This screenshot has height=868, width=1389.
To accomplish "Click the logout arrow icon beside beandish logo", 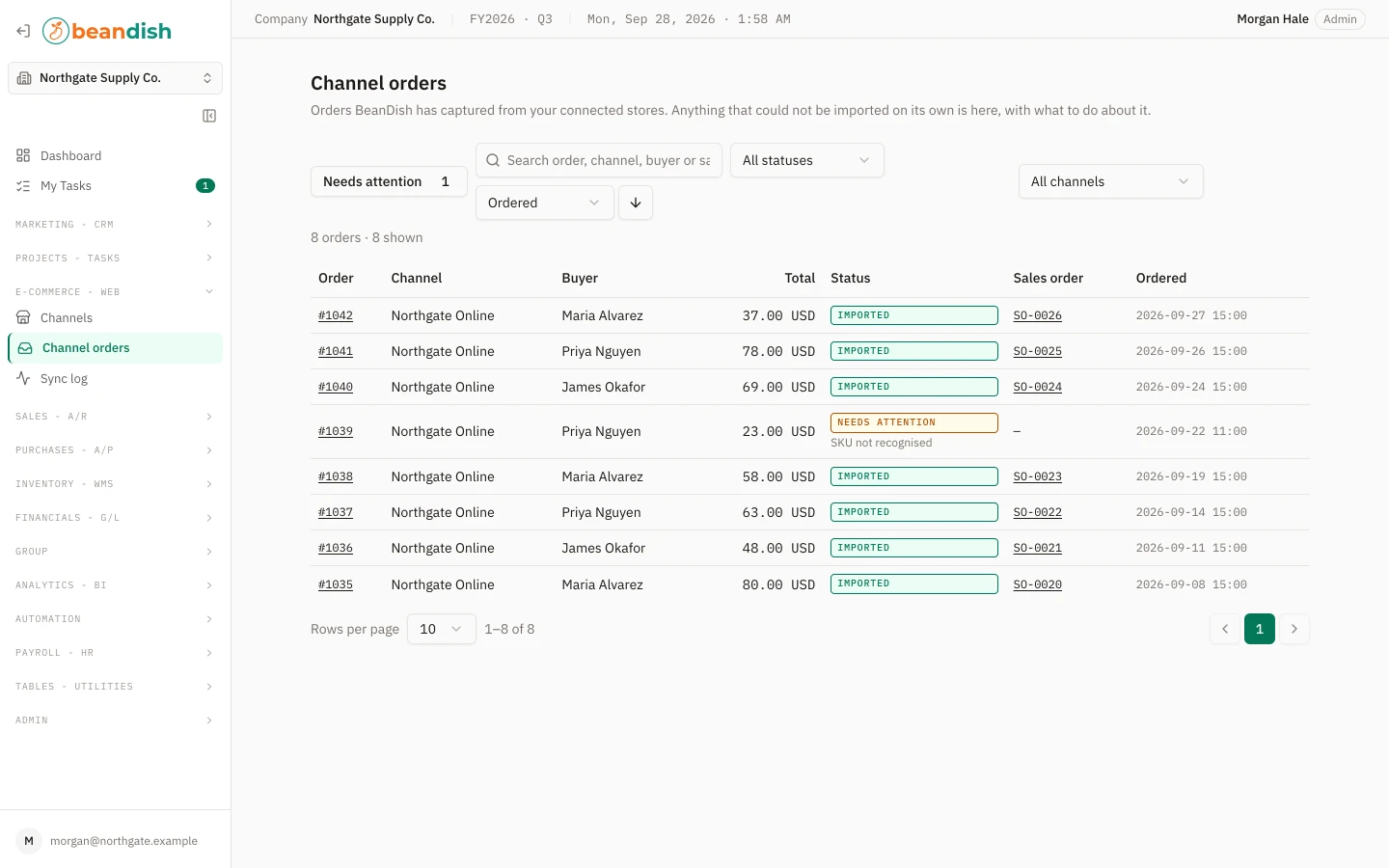I will point(23,31).
